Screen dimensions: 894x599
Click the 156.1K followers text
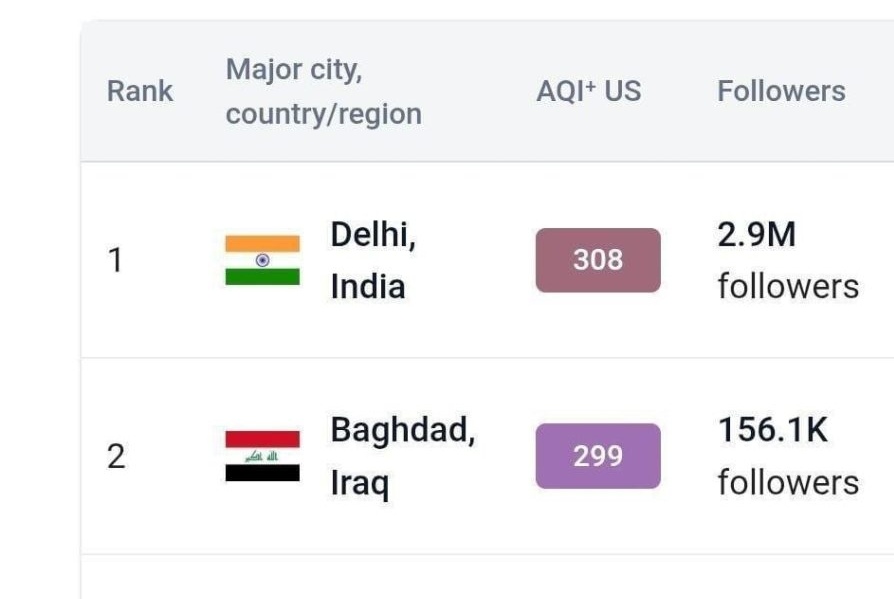tap(772, 431)
